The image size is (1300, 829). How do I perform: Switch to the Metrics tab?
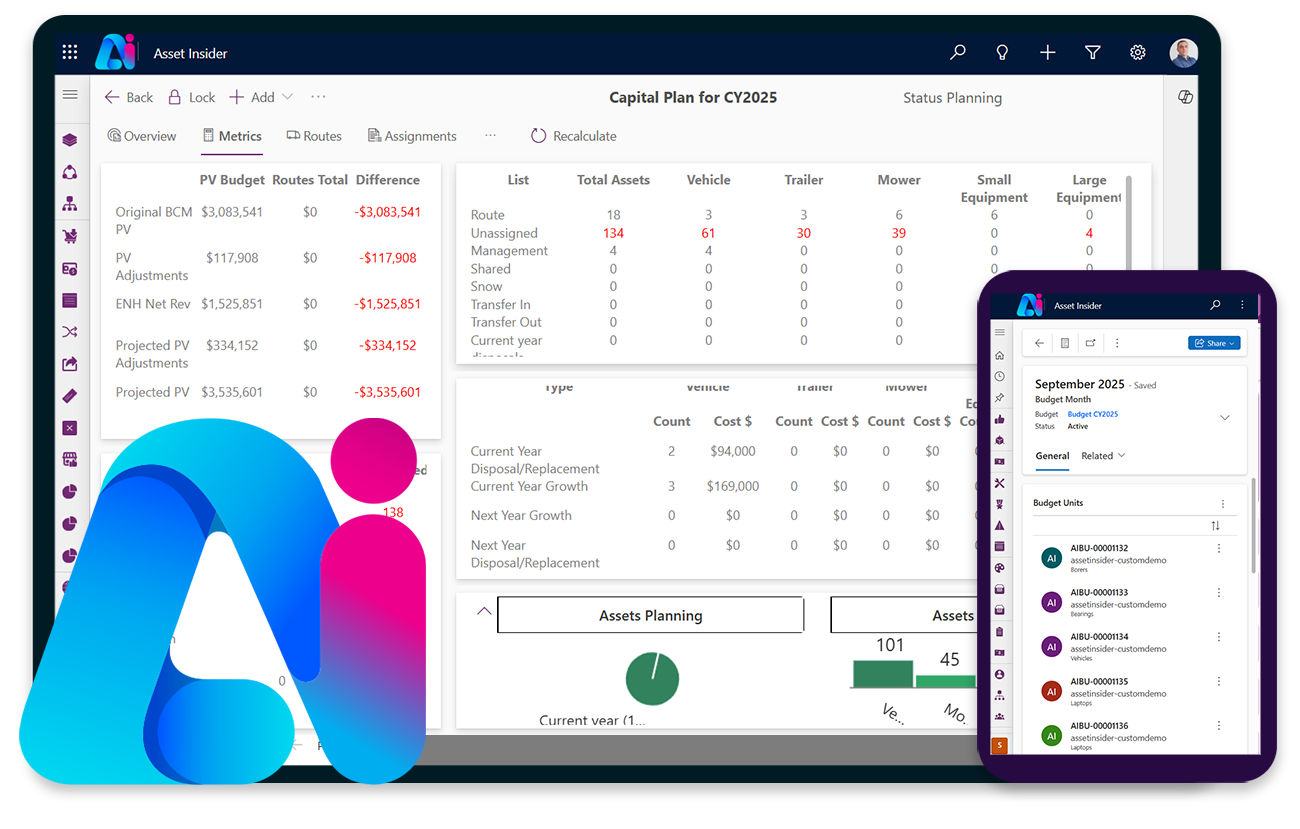(x=232, y=136)
